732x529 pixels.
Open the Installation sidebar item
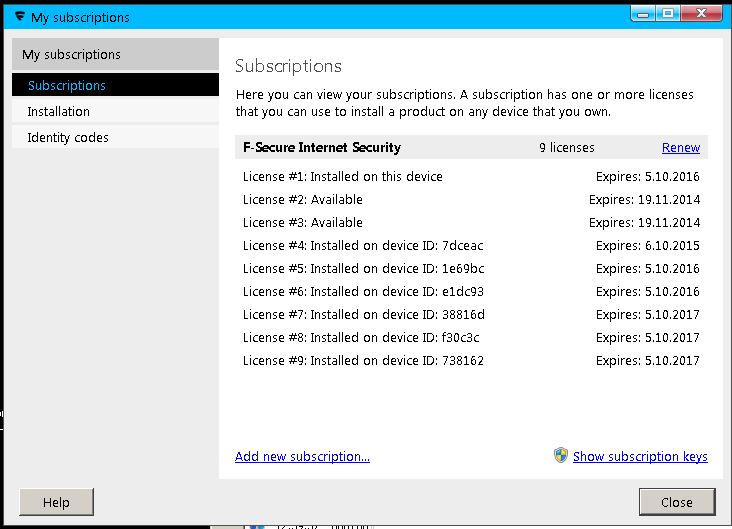[115, 112]
